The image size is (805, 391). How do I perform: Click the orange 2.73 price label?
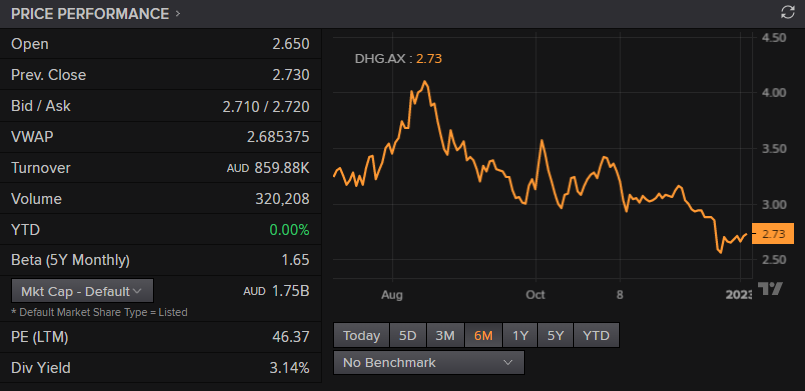(773, 234)
